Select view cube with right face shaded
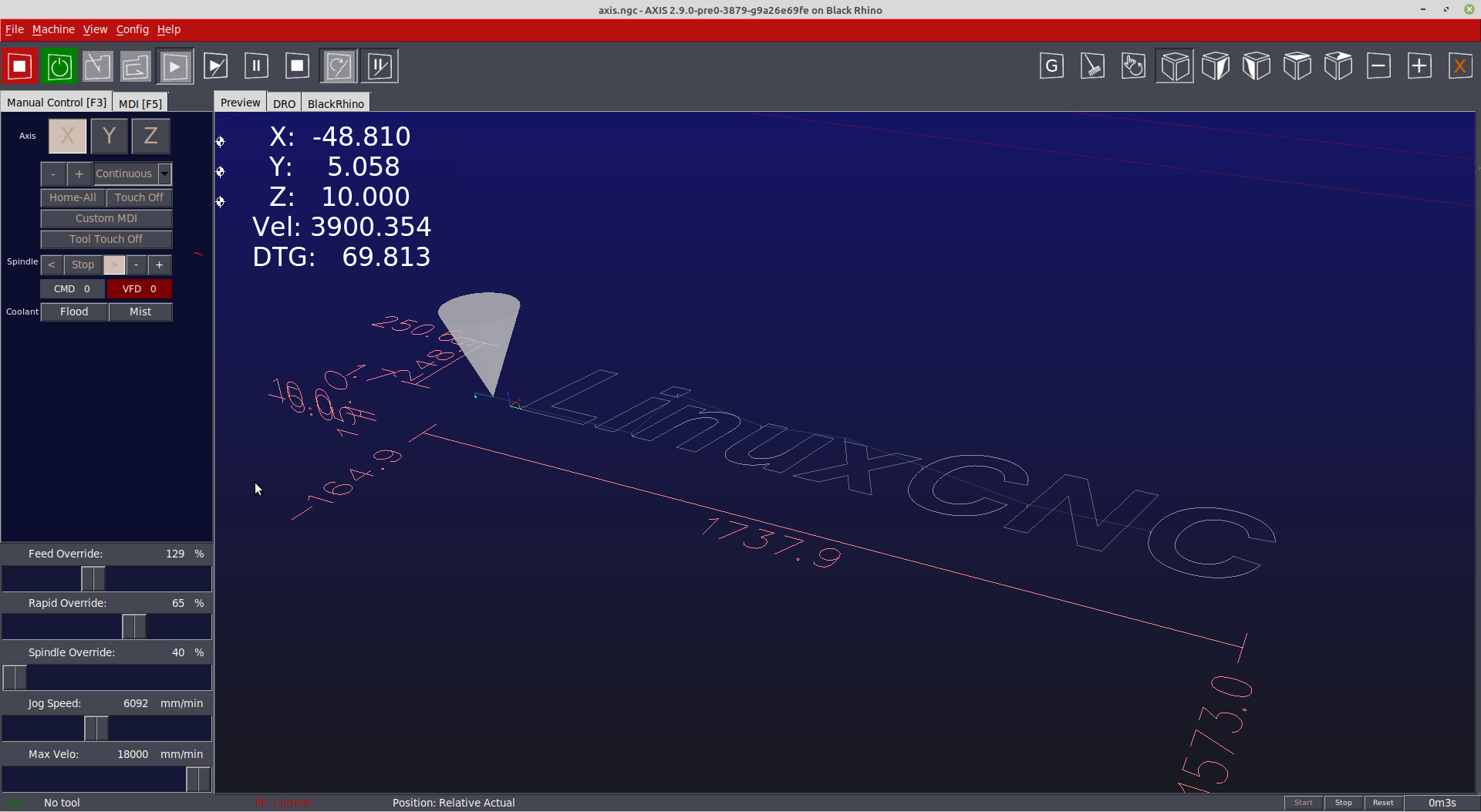Screen dimensions: 1481x812 (x=1216, y=66)
